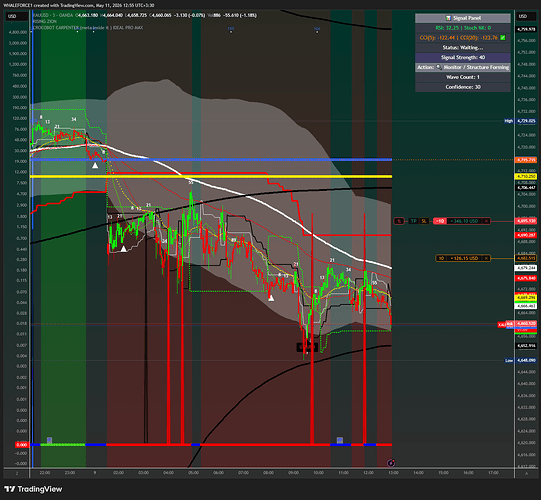
Task: Select the Status: Waiting row
Action: coord(463,48)
